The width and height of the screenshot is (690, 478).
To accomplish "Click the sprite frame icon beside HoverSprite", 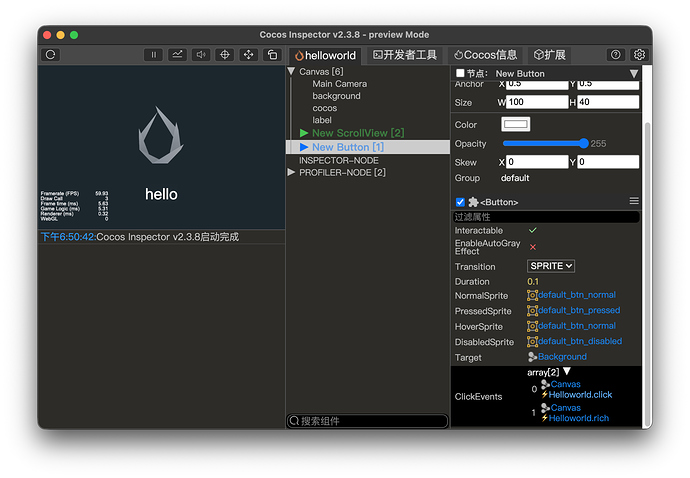I will [532, 326].
